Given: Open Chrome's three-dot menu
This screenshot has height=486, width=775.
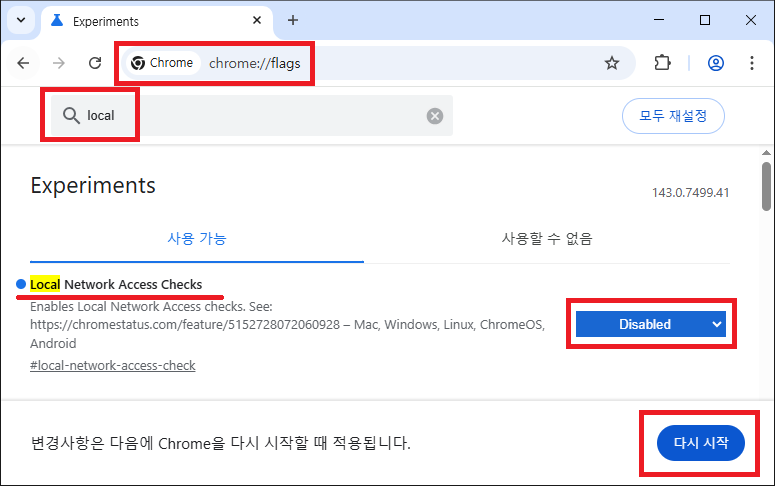Looking at the screenshot, I should [x=752, y=63].
